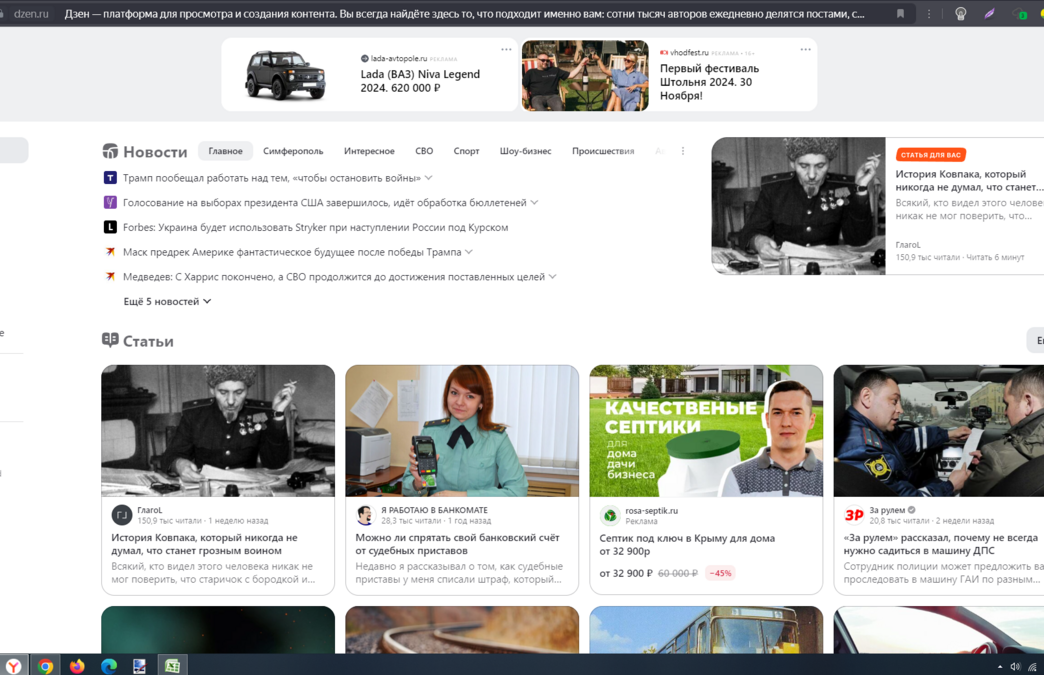Open the Можно ли спрятать банковский счёт article
Screen dimensions: 1044x675
tap(457, 544)
